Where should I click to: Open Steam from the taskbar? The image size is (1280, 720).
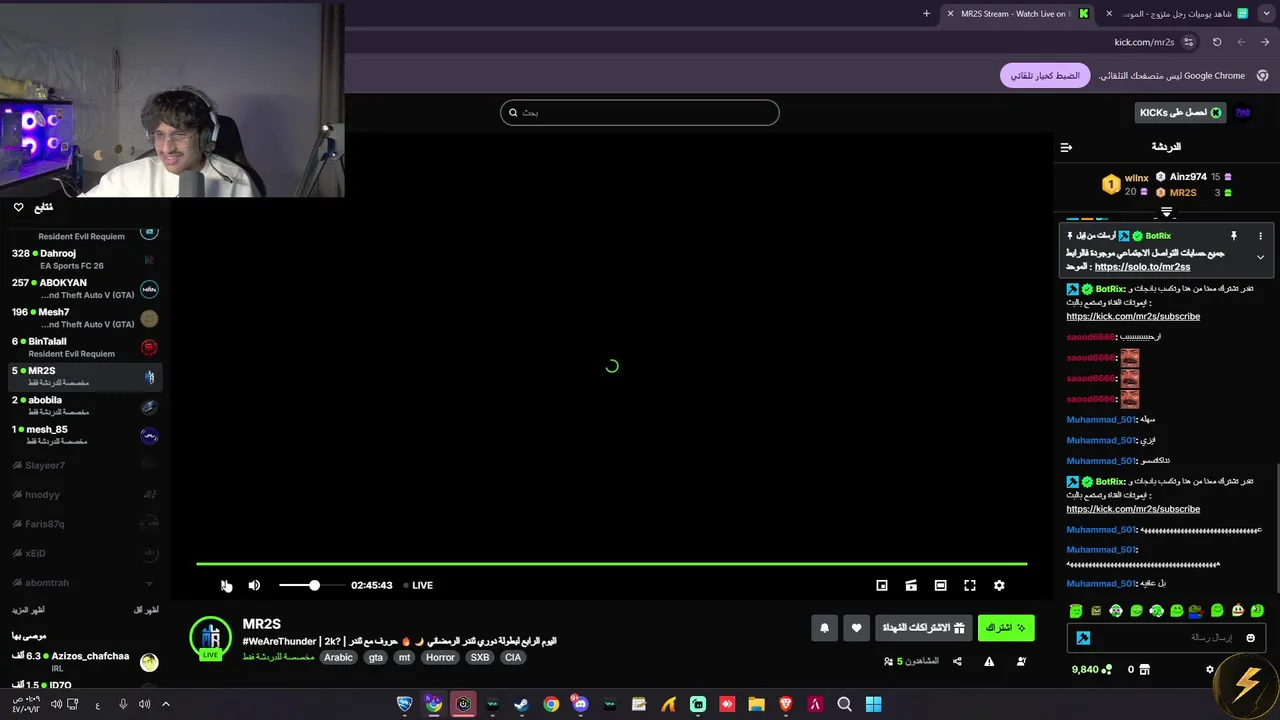[x=521, y=704]
